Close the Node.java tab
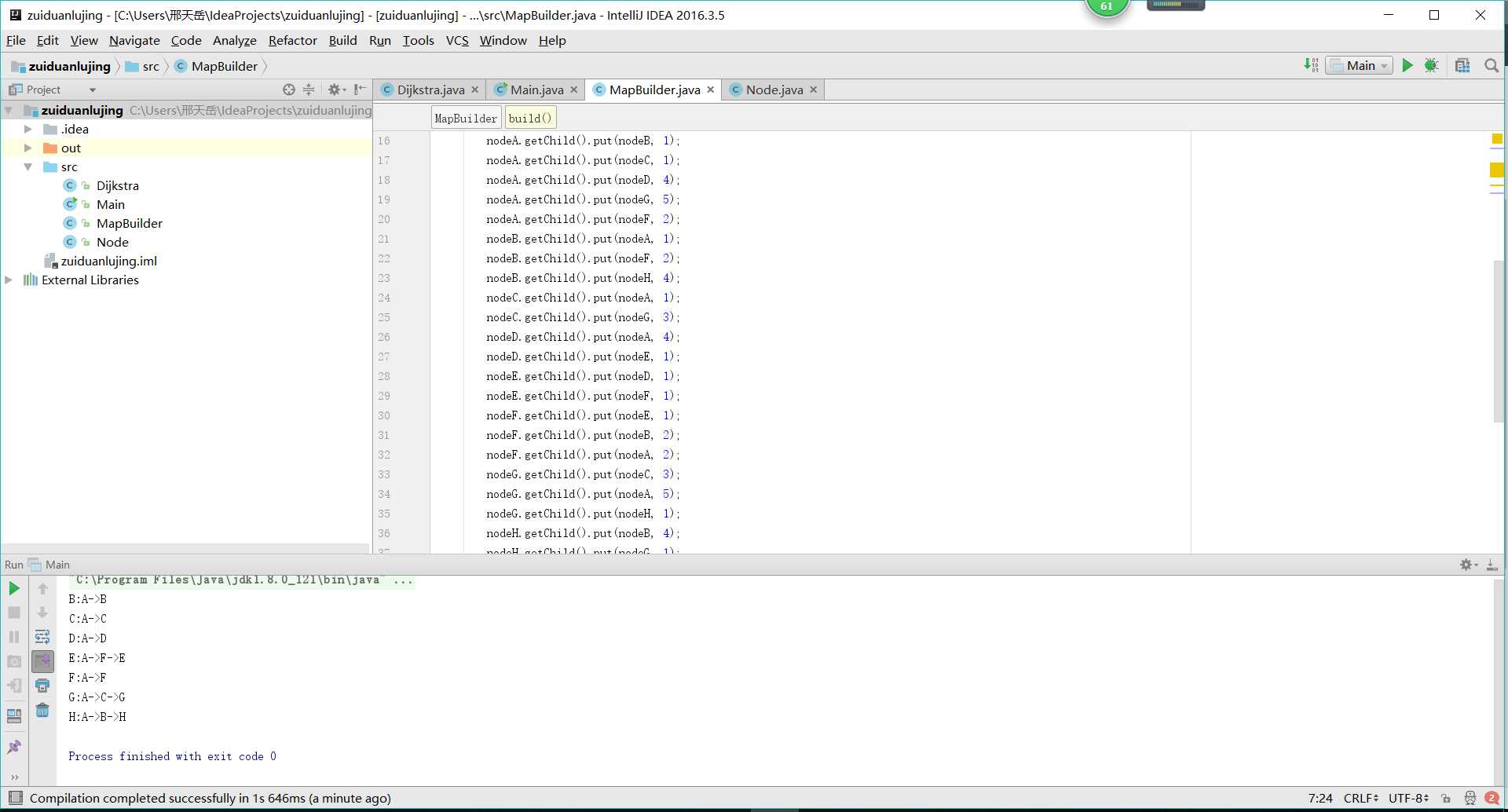The height and width of the screenshot is (812, 1508). point(814,90)
